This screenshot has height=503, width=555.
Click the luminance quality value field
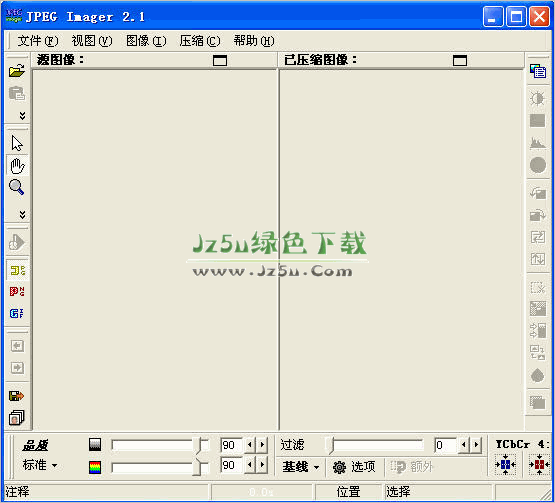tap(231, 445)
